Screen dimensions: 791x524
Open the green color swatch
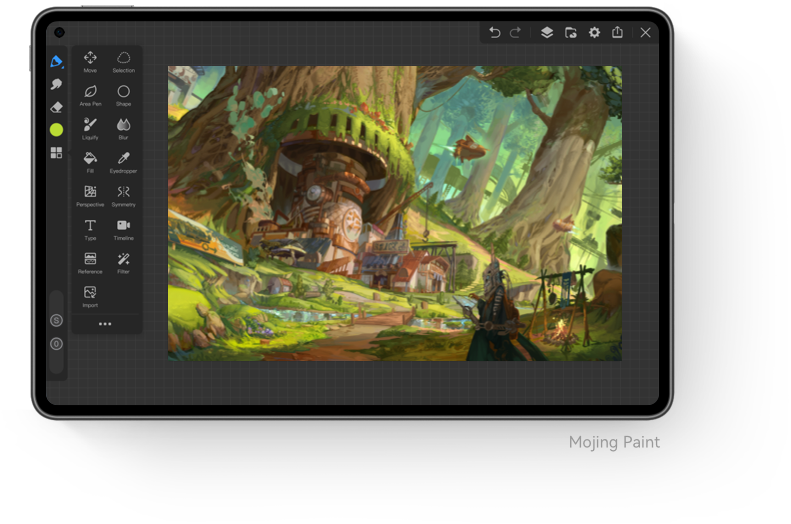pos(56,130)
